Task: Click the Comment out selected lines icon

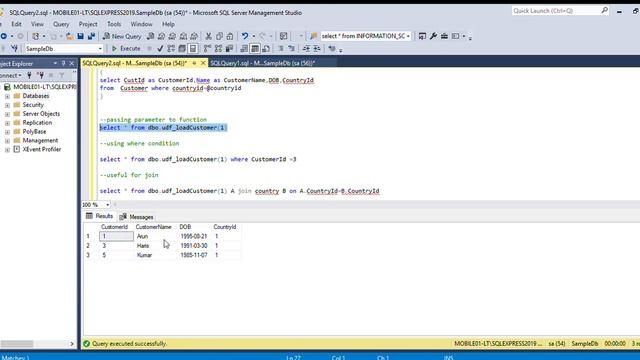Action: tap(281, 49)
